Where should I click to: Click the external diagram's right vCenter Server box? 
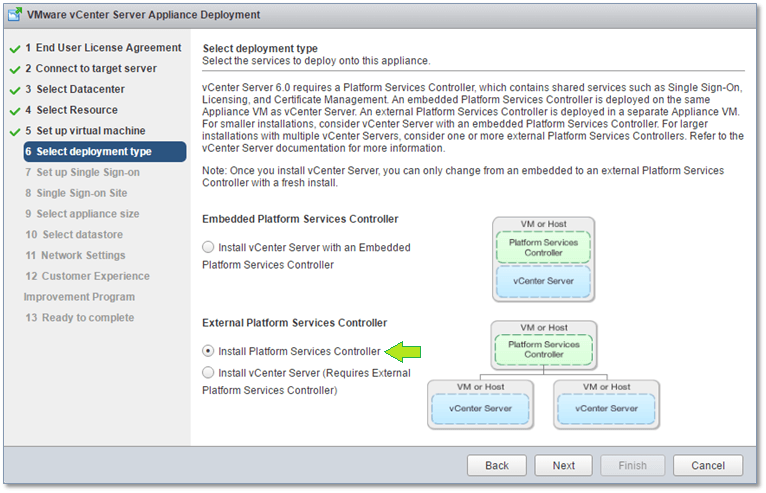pos(606,408)
